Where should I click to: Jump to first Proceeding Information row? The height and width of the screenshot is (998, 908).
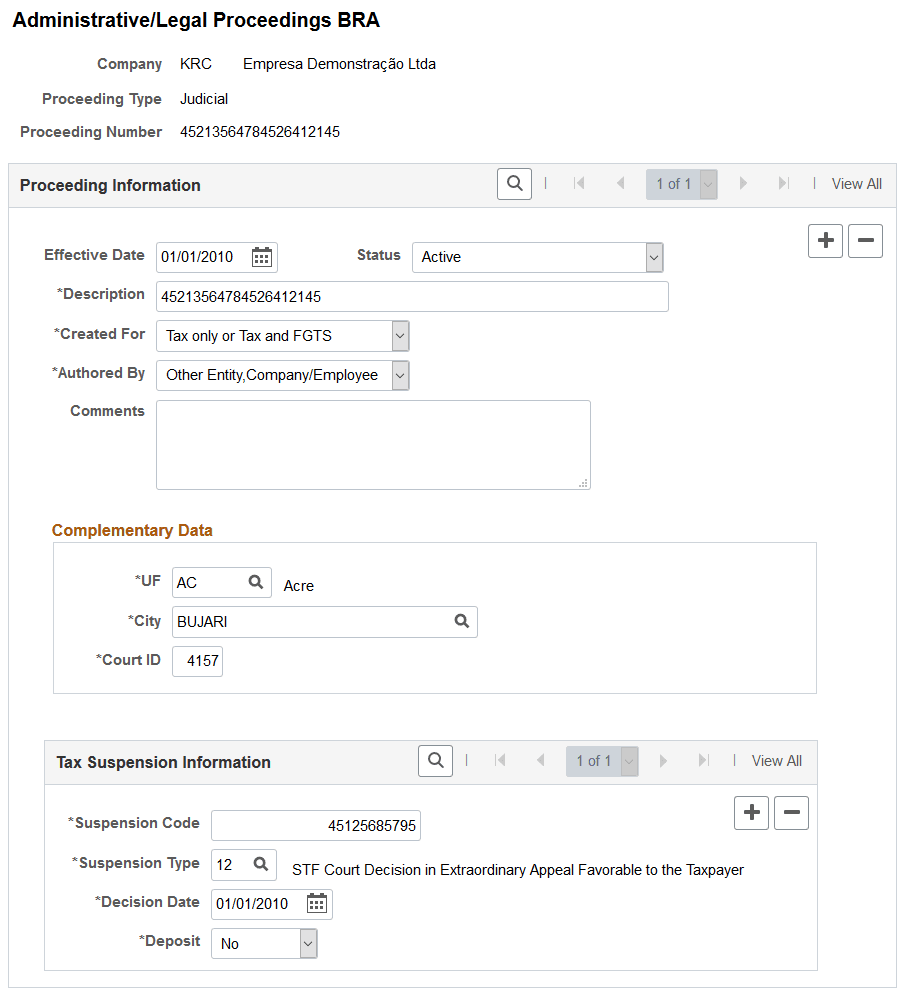click(579, 184)
